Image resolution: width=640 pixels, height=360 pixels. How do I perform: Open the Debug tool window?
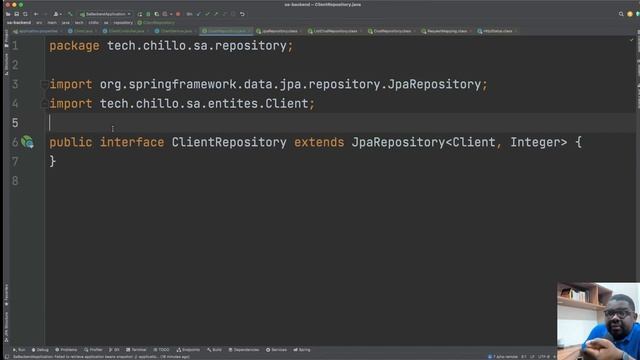coord(40,350)
